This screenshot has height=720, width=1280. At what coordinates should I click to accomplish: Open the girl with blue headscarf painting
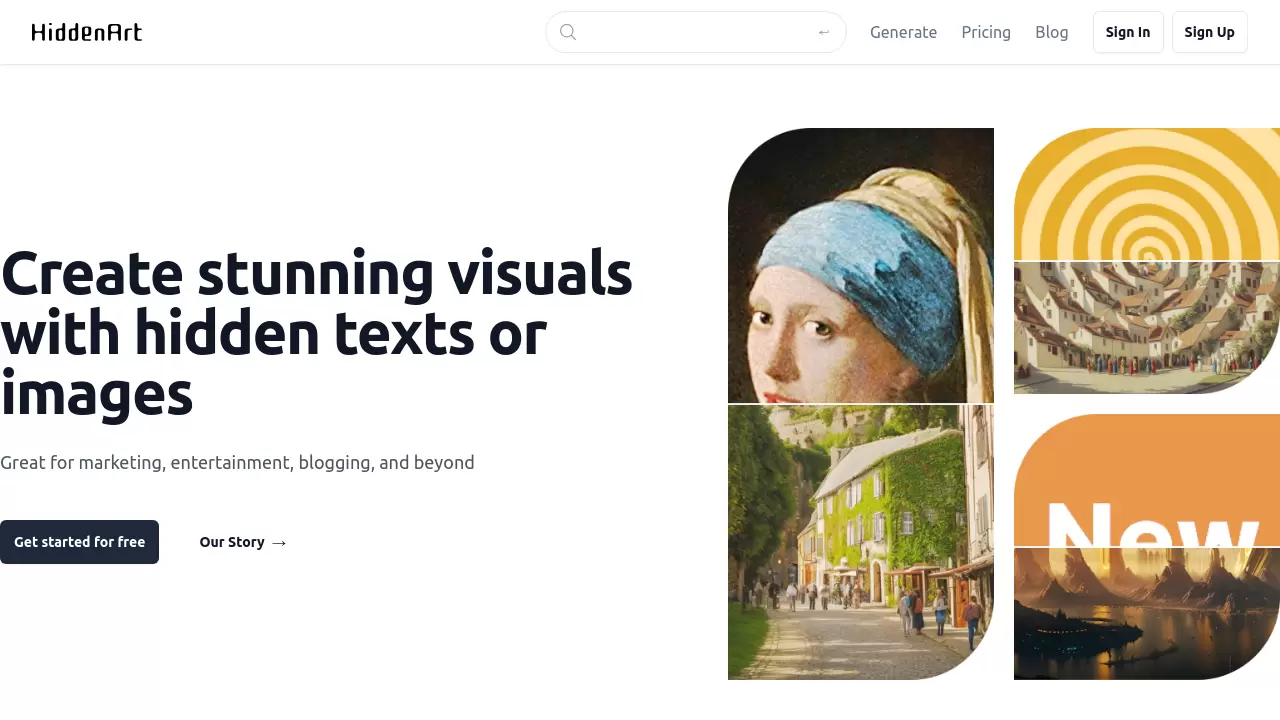pyautogui.click(x=861, y=265)
